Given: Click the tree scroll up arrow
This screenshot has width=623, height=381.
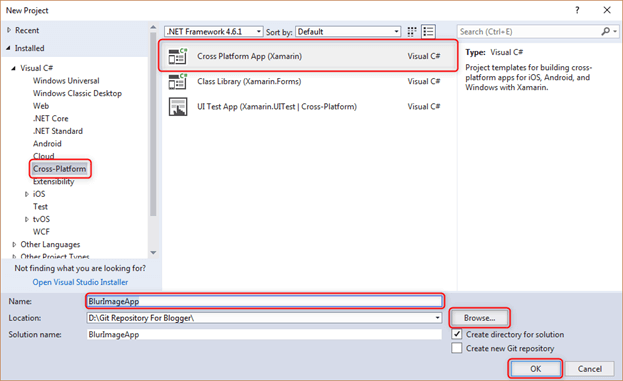Looking at the screenshot, I should pos(153,27).
